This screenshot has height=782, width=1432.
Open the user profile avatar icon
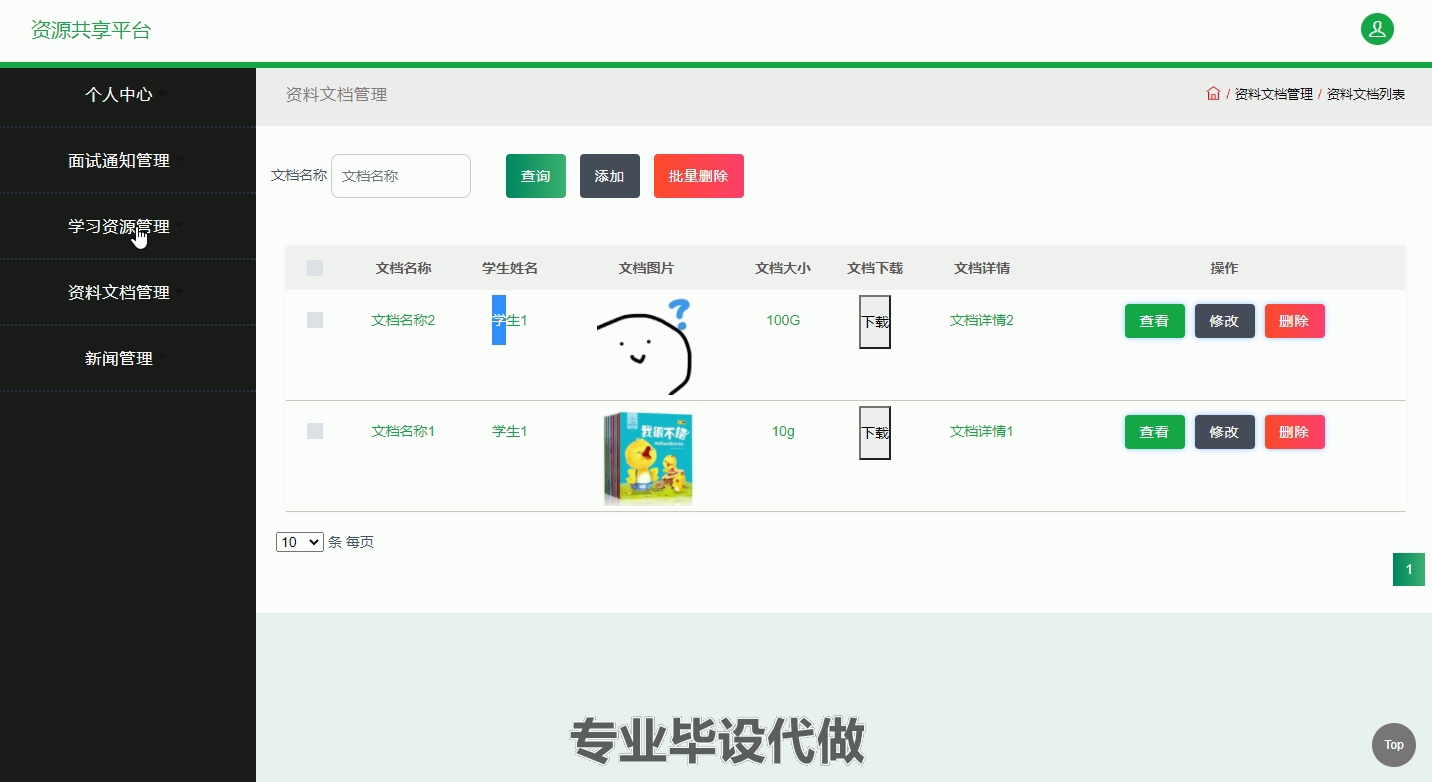point(1377,29)
